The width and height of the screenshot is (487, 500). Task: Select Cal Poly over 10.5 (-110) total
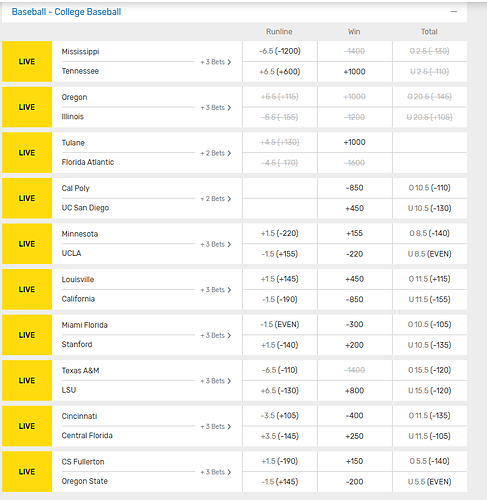tap(430, 188)
